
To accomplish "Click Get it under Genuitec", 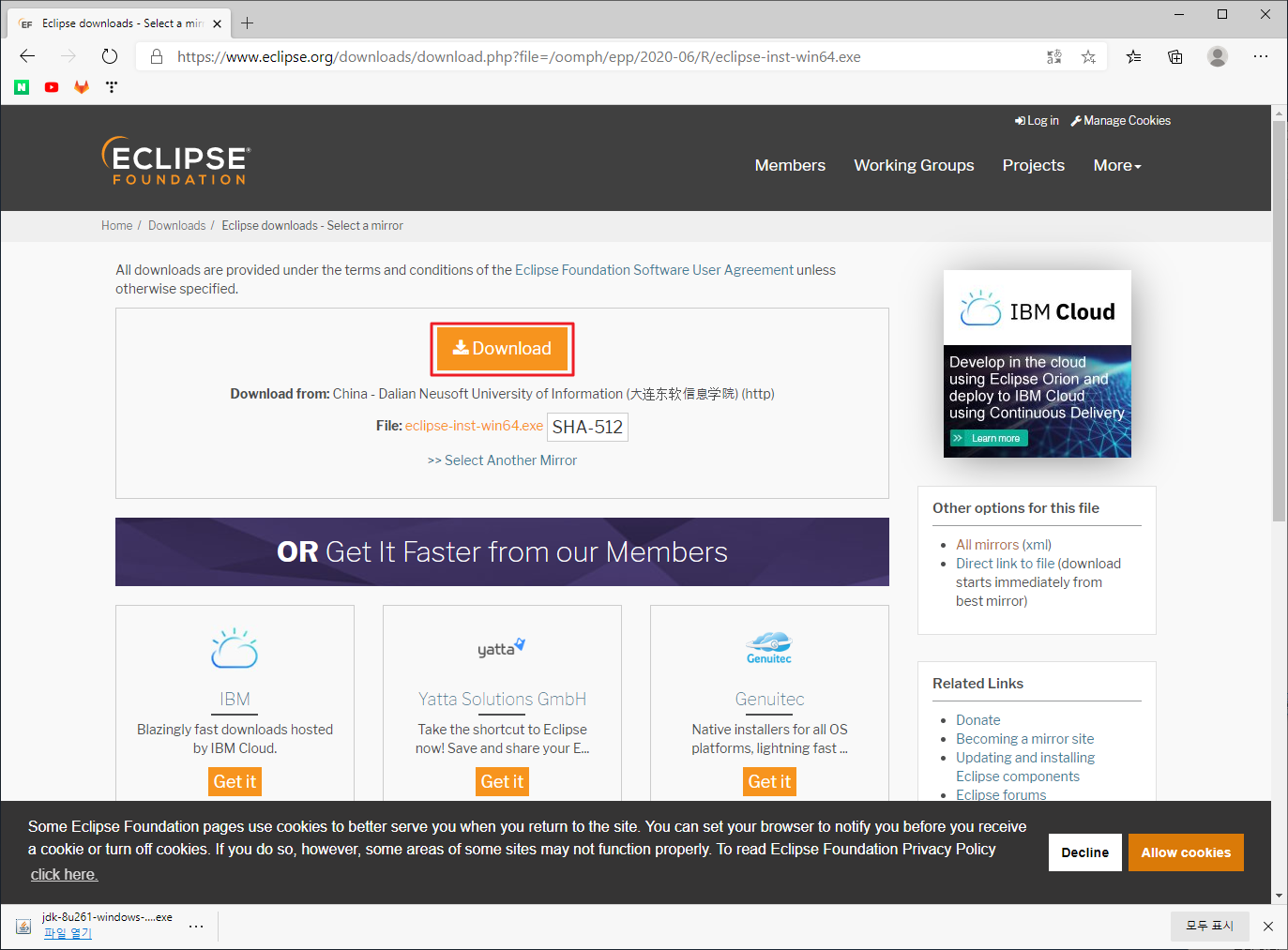I will click(769, 781).
